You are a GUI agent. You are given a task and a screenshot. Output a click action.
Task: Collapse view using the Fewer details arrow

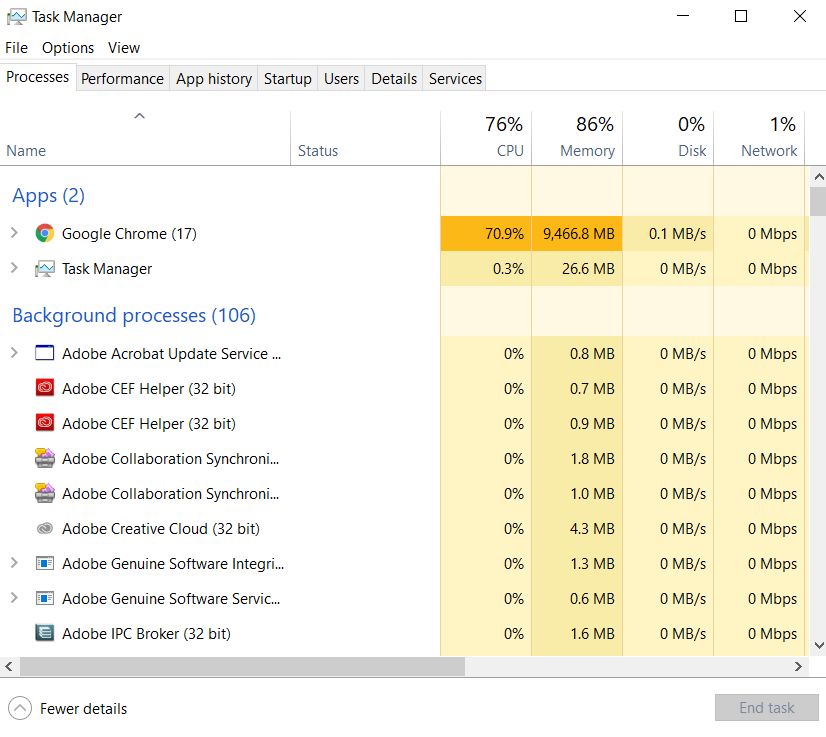click(20, 708)
